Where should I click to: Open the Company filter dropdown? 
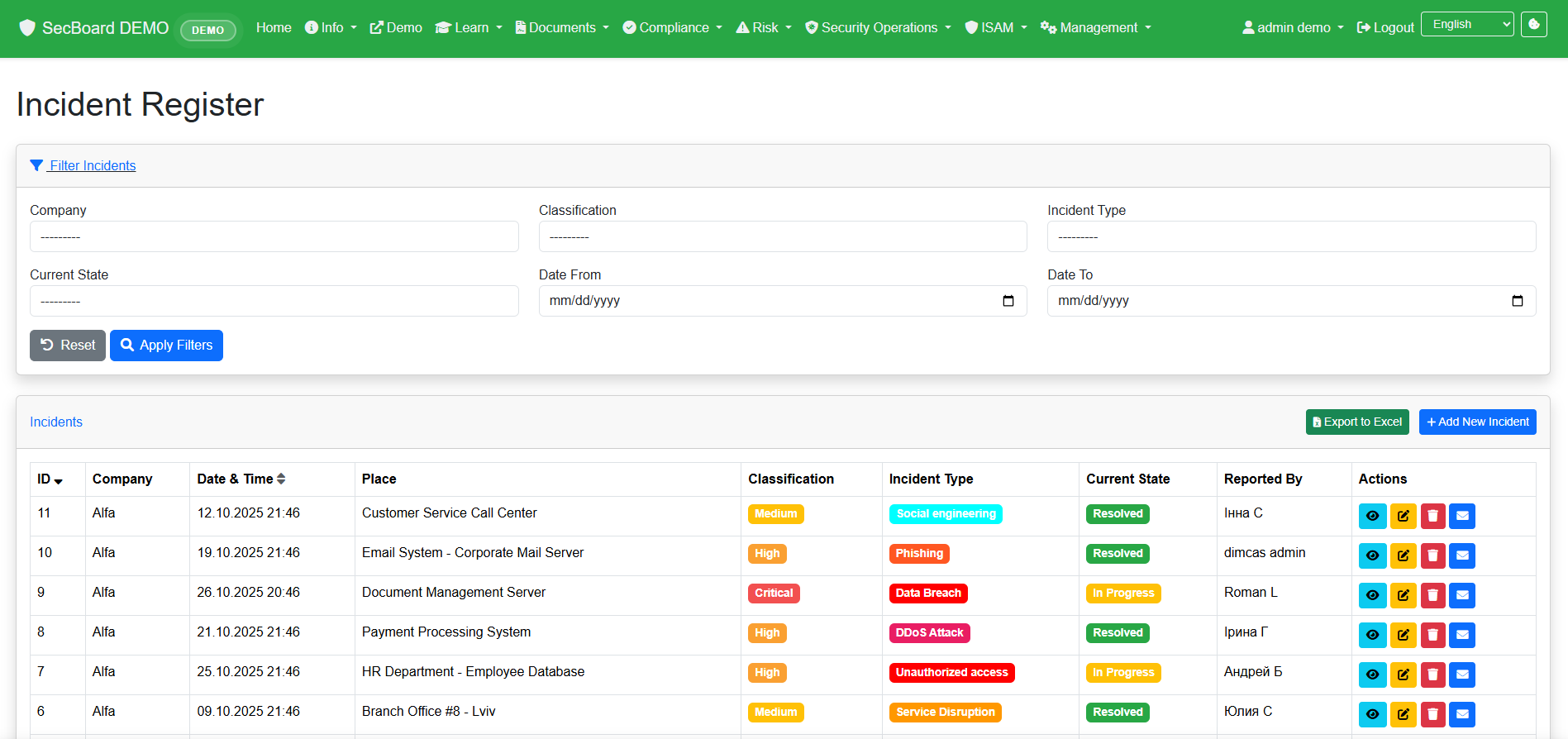click(274, 236)
